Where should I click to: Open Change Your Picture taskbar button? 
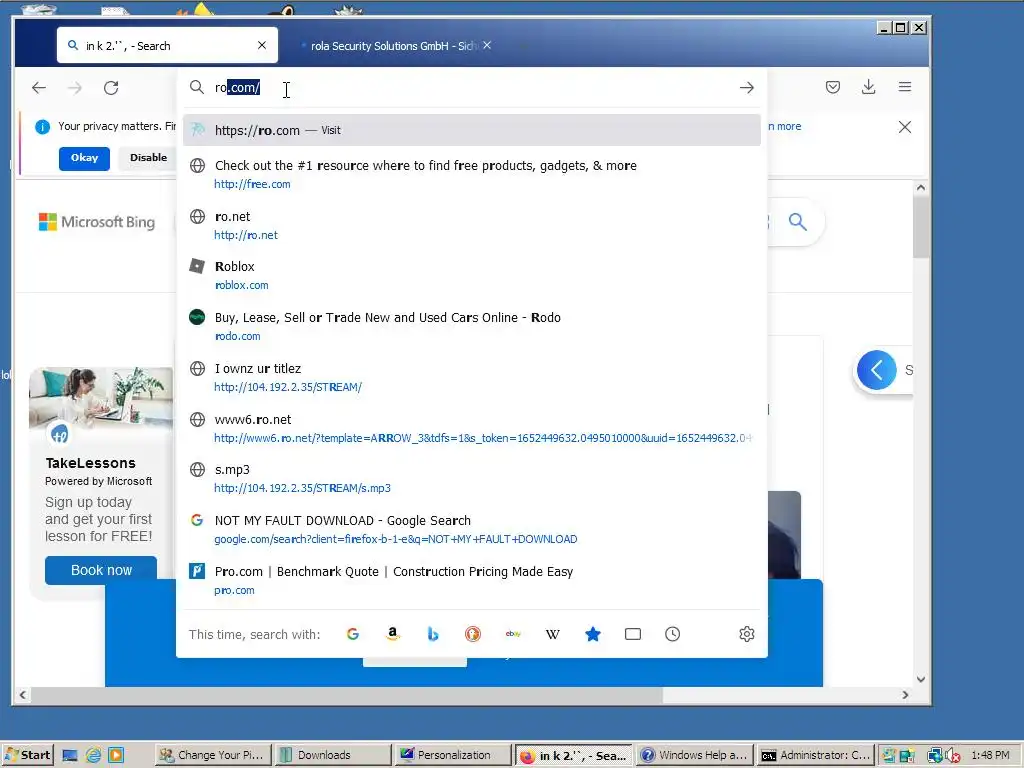[x=212, y=755]
